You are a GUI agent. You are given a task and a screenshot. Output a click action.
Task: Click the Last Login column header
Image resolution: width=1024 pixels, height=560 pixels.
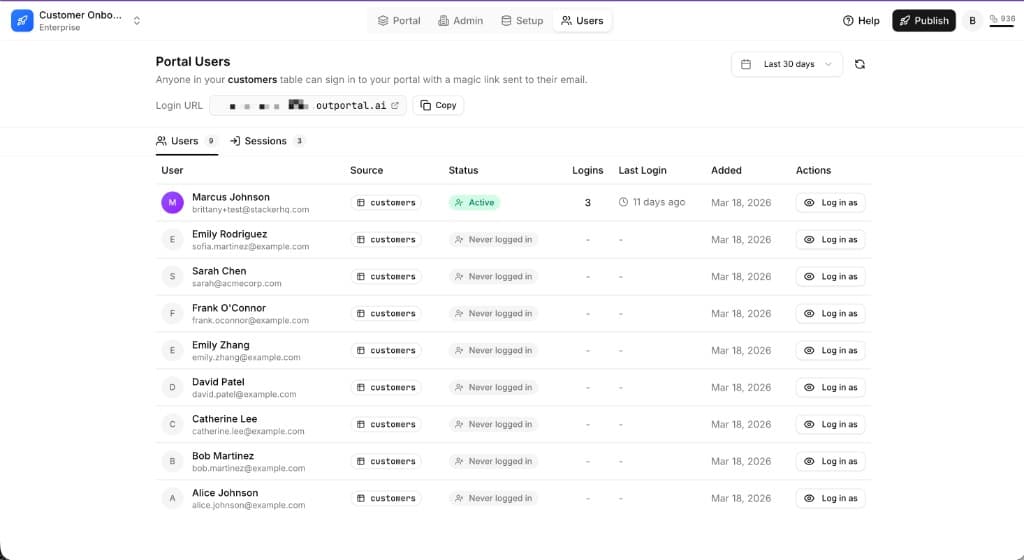643,170
